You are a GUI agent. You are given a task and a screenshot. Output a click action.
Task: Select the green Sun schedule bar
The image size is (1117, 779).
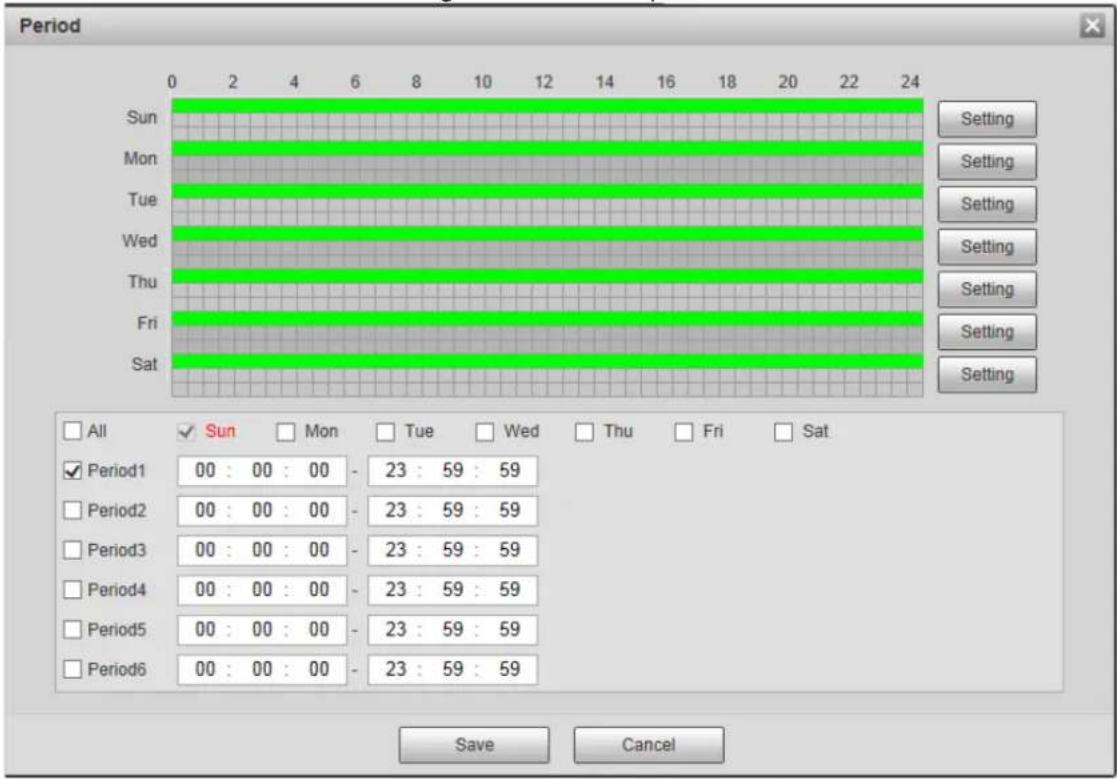[547, 106]
